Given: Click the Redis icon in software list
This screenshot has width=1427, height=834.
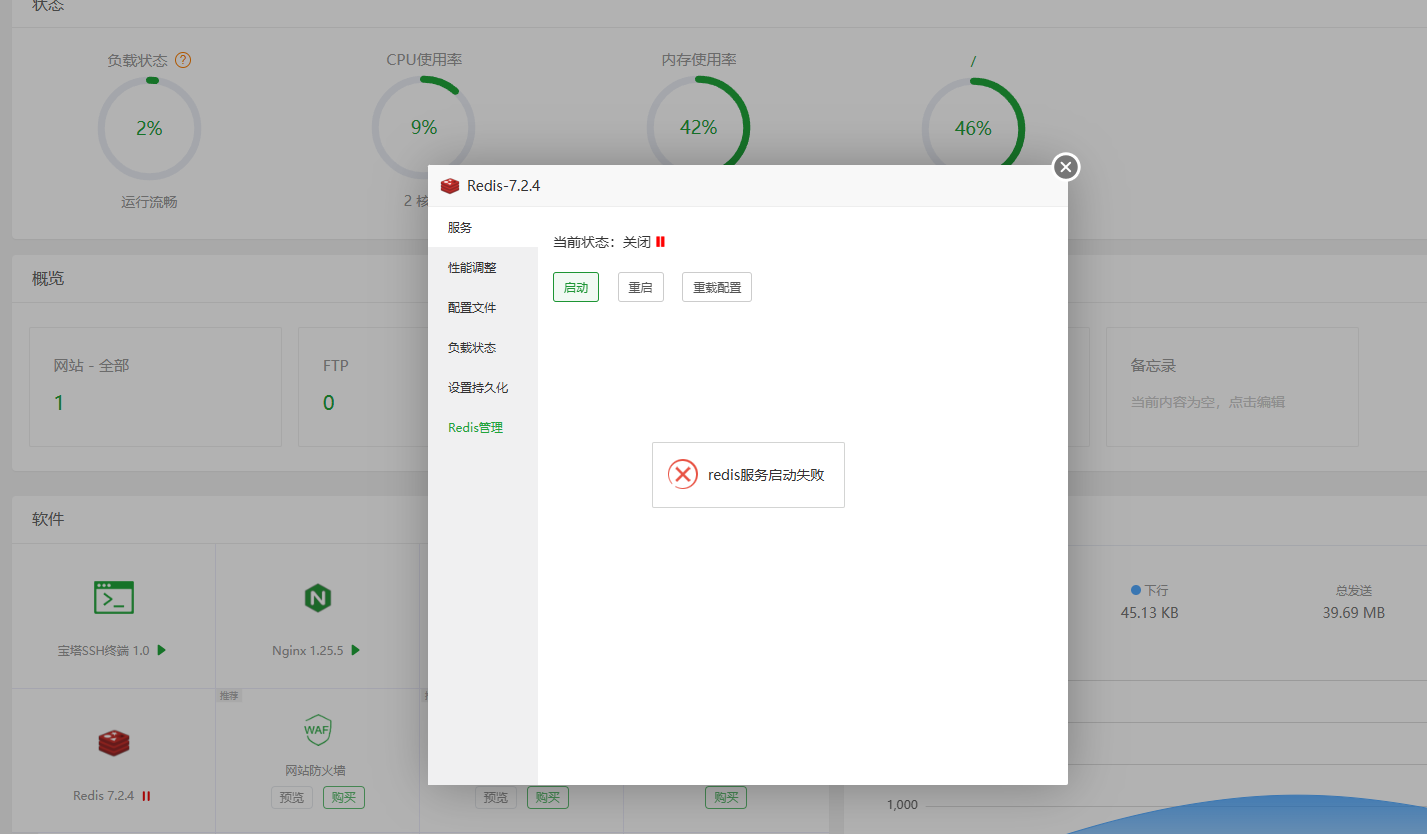Looking at the screenshot, I should click(x=114, y=743).
